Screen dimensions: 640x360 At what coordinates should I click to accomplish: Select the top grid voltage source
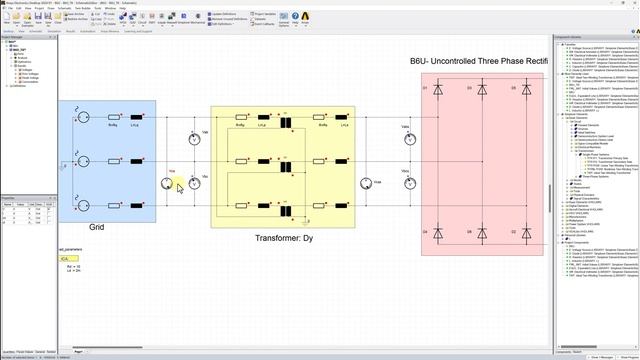point(83,117)
